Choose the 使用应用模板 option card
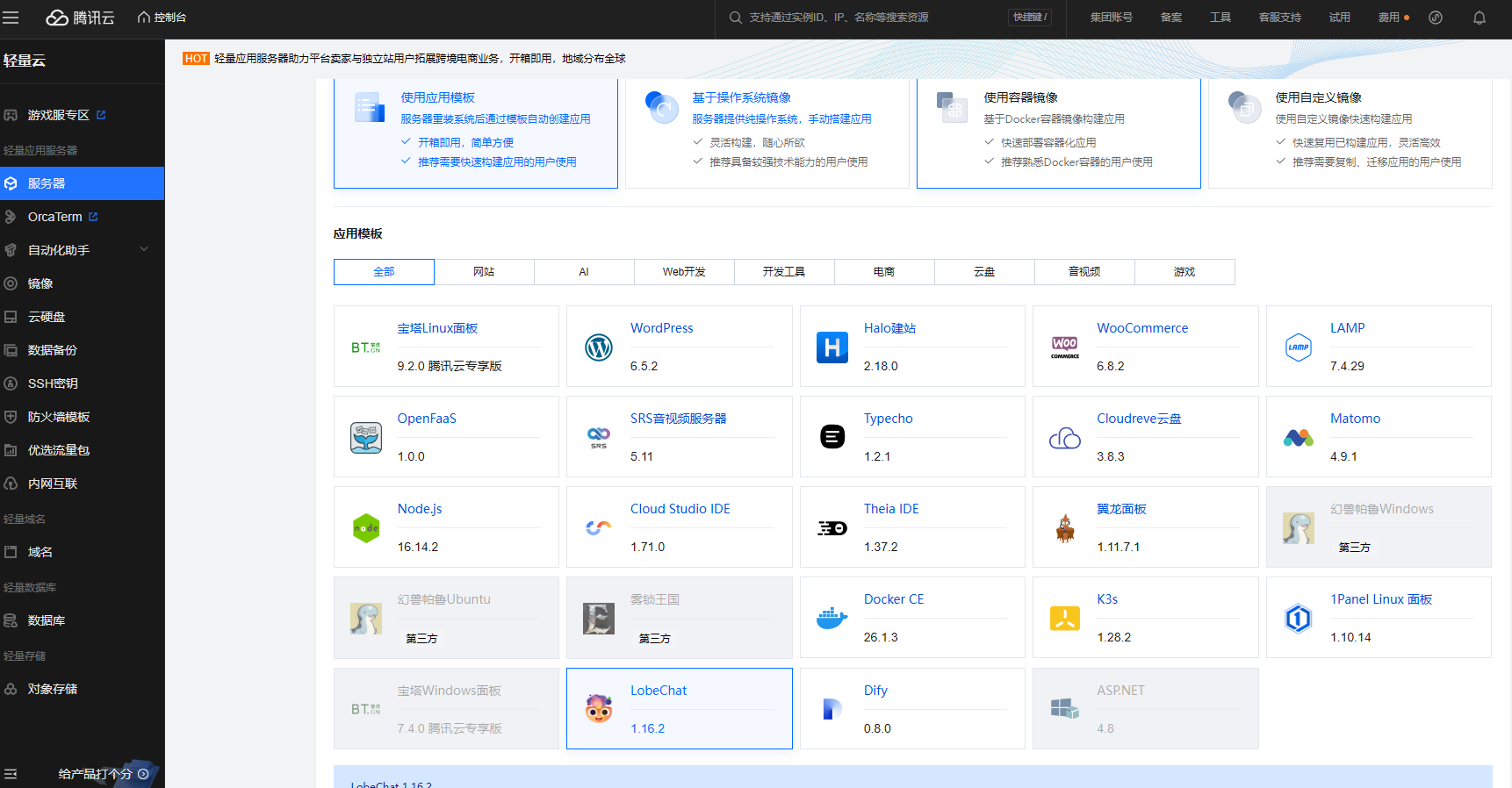 pos(476,133)
